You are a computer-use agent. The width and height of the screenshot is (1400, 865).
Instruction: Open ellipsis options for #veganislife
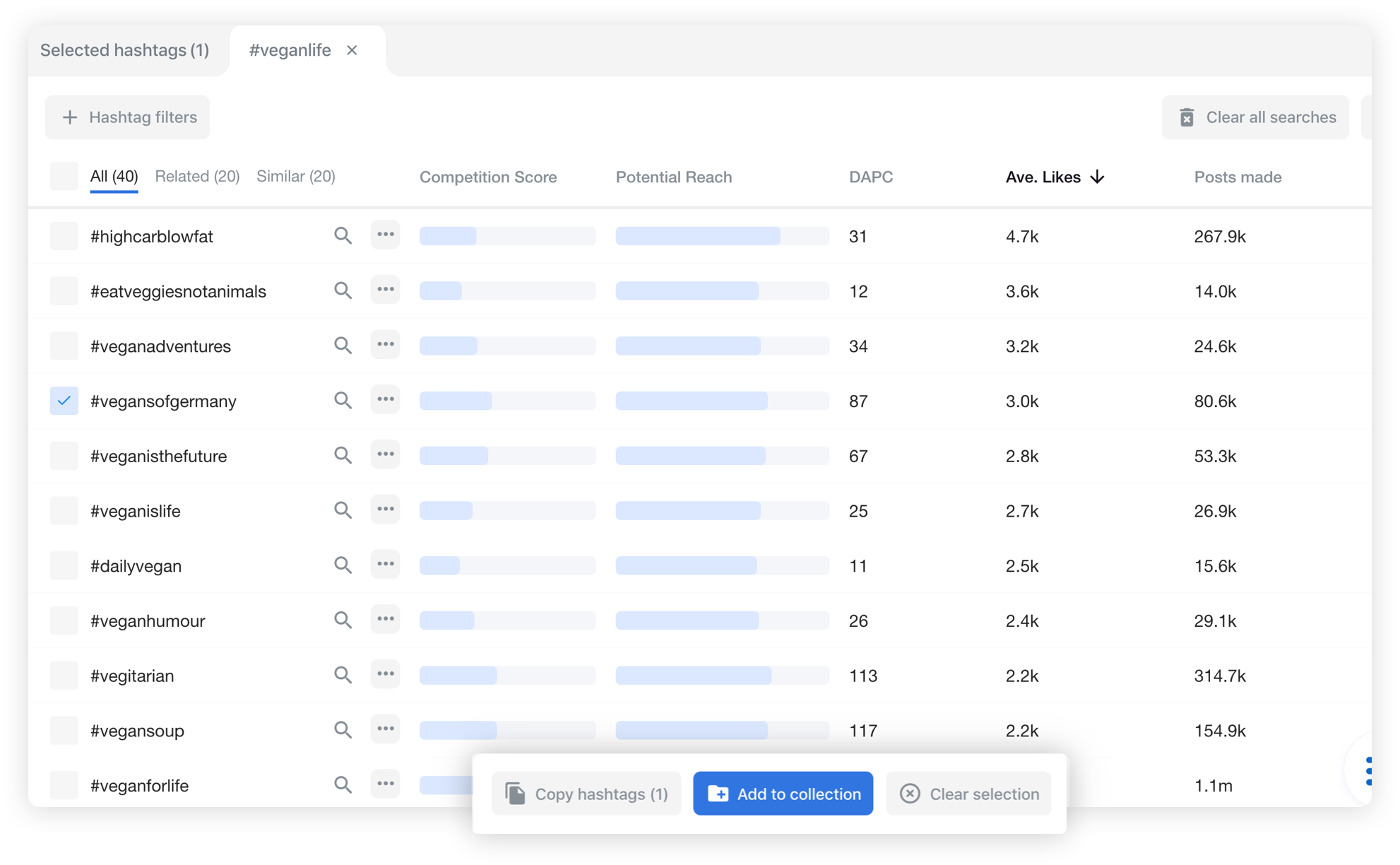point(385,510)
